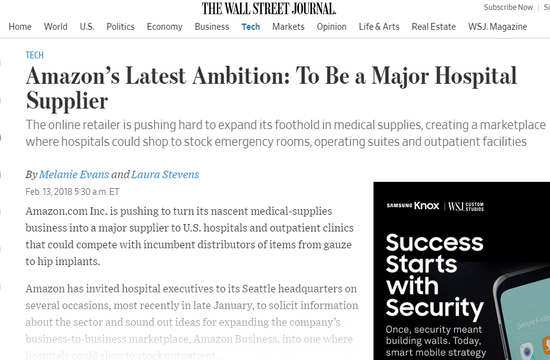Open author Melanie Evans profile link

[74, 174]
